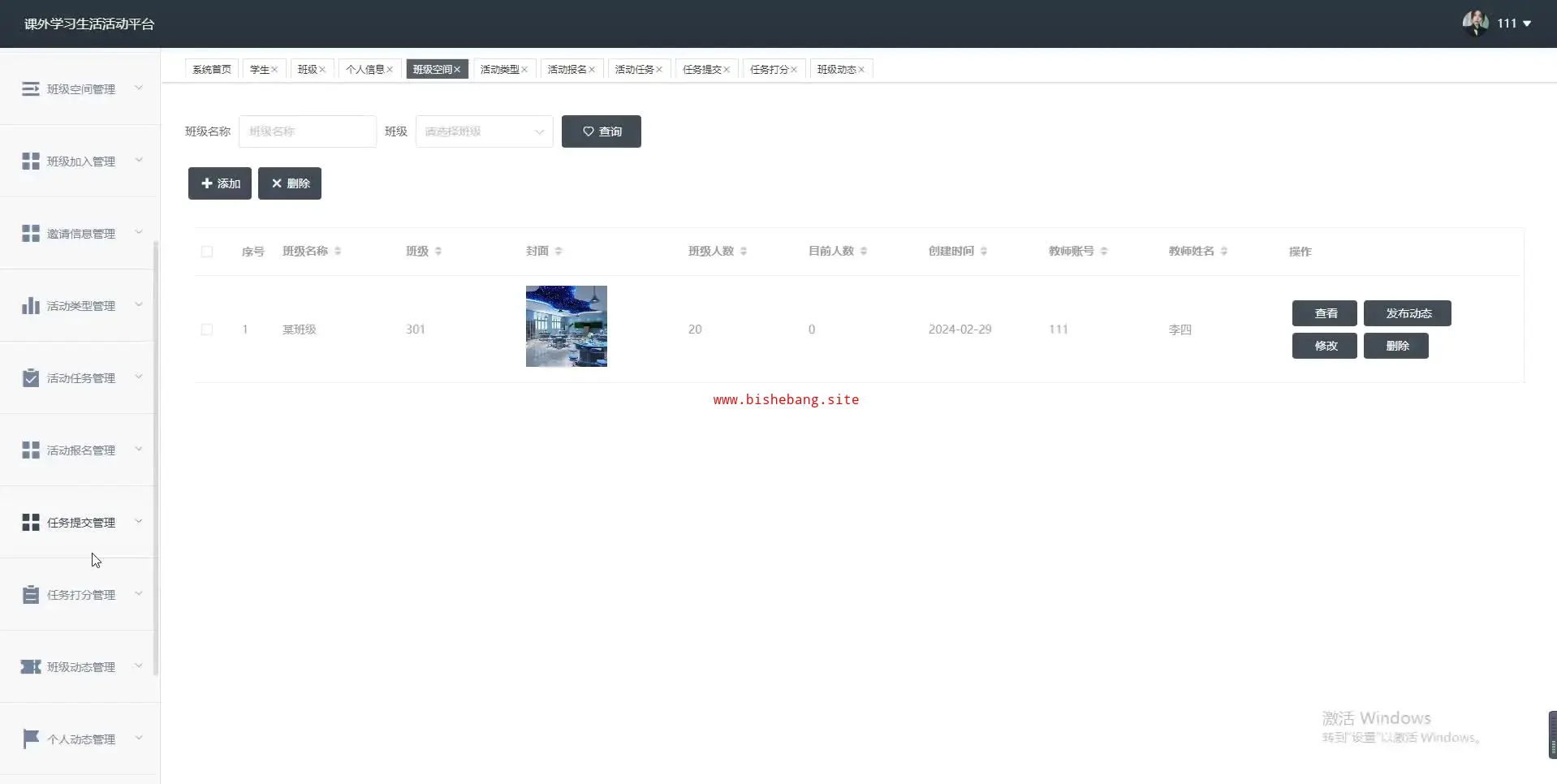
Task: Check the checkbox for row 1 某班级
Action: coord(207,330)
